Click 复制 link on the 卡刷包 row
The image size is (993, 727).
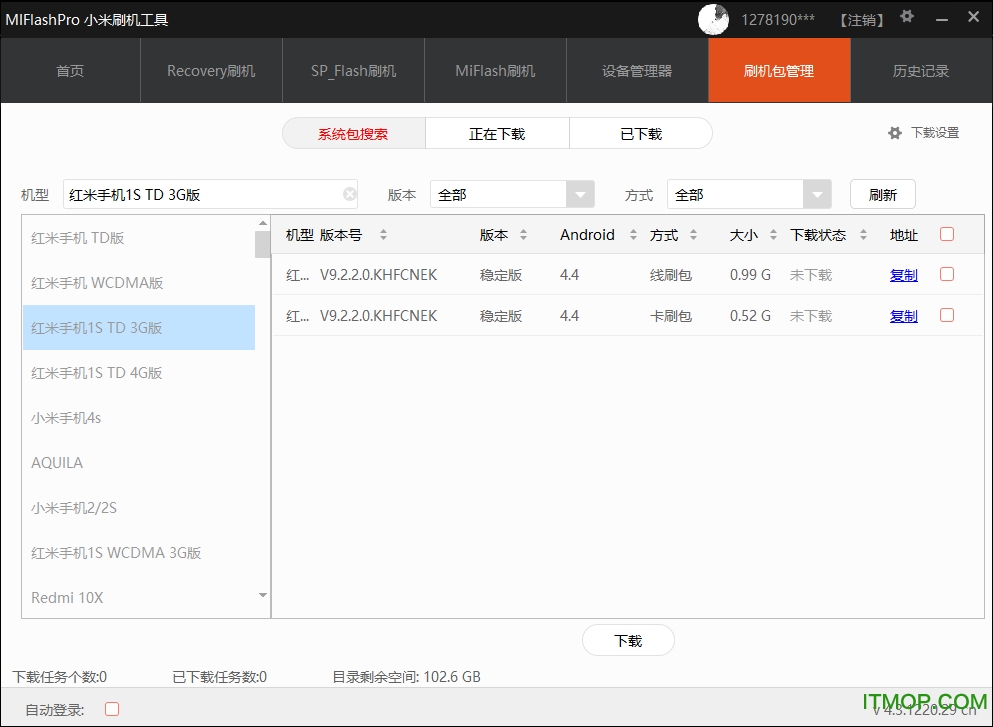903,315
